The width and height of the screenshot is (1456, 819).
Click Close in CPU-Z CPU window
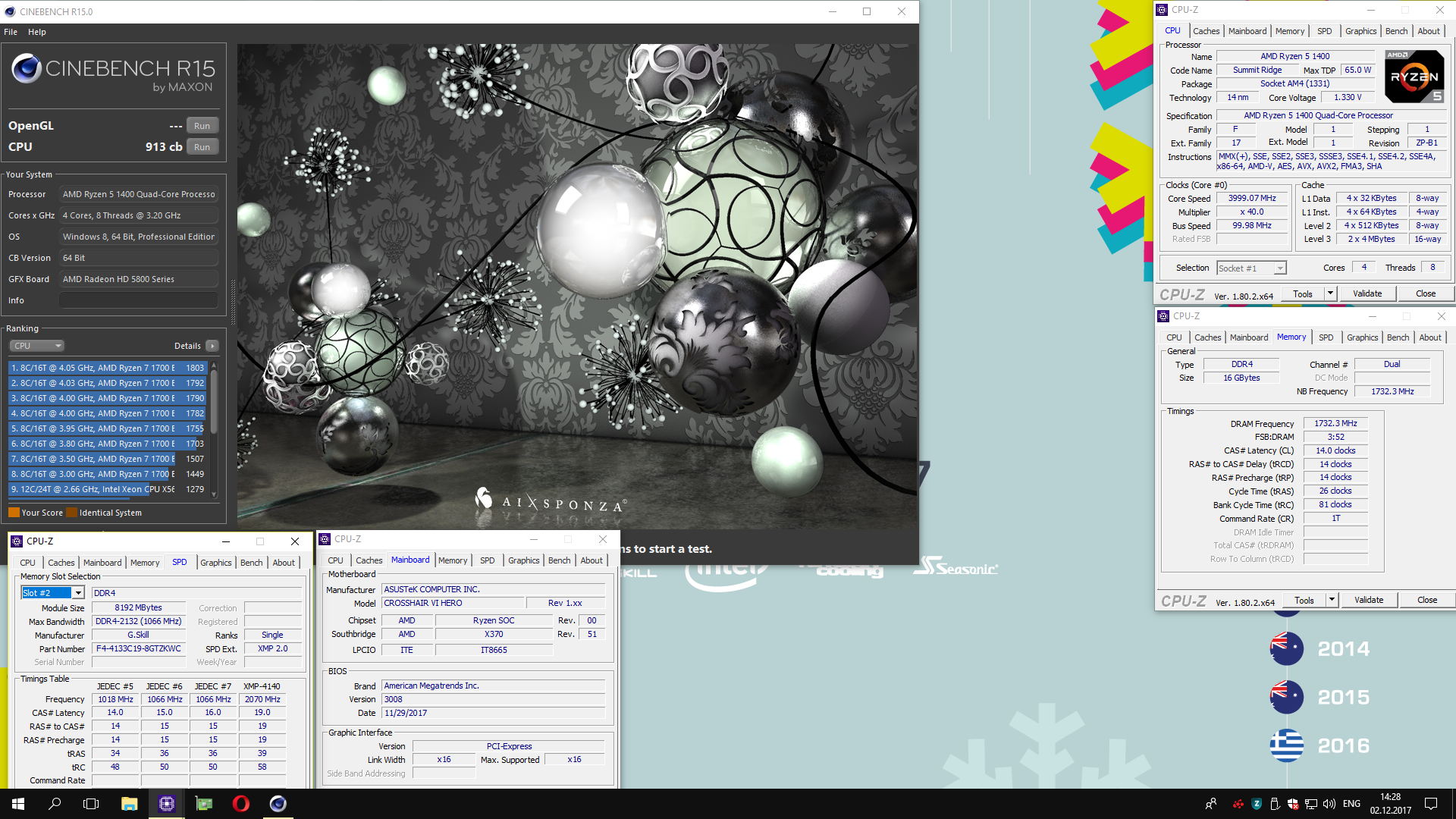pos(1426,293)
